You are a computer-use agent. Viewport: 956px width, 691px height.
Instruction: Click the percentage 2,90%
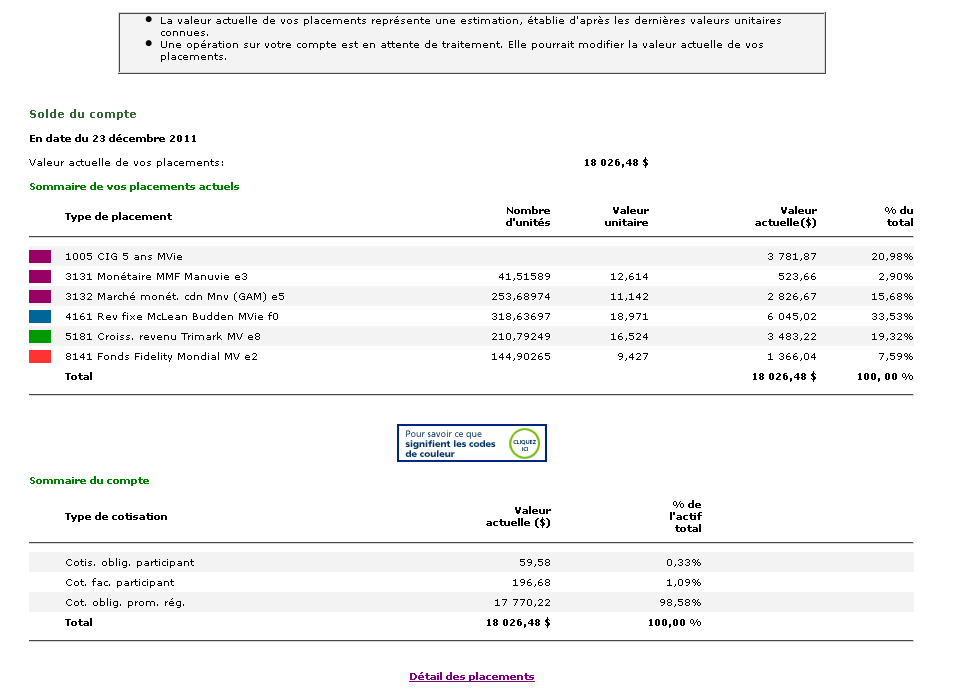(x=896, y=277)
